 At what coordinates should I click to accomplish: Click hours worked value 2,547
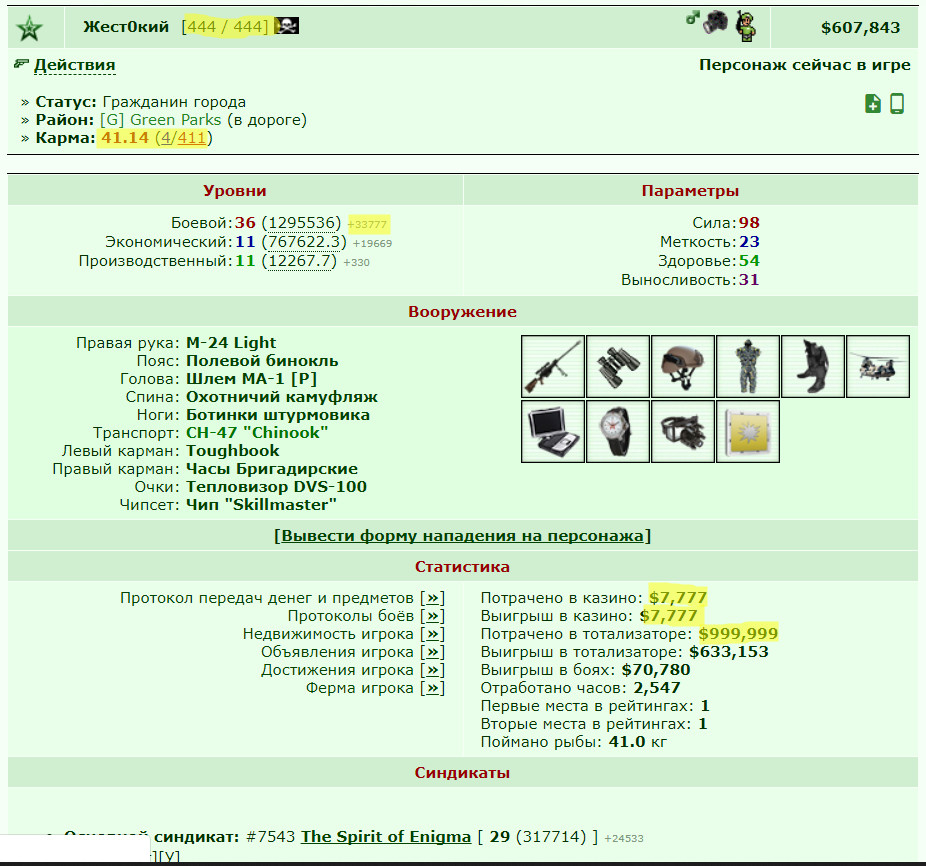point(657,688)
